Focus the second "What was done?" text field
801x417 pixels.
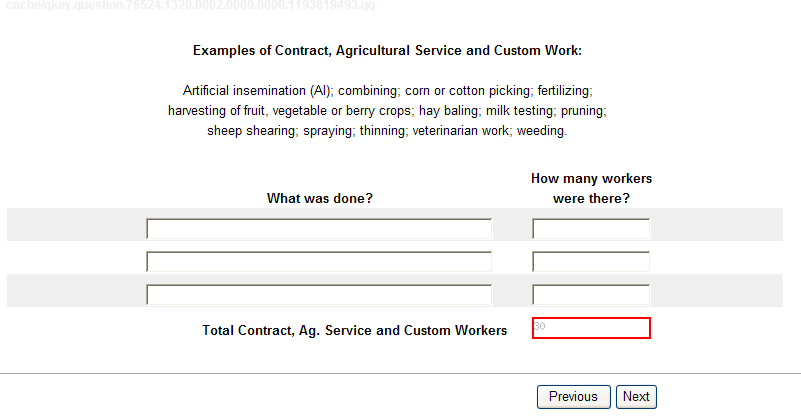pyautogui.click(x=319, y=262)
